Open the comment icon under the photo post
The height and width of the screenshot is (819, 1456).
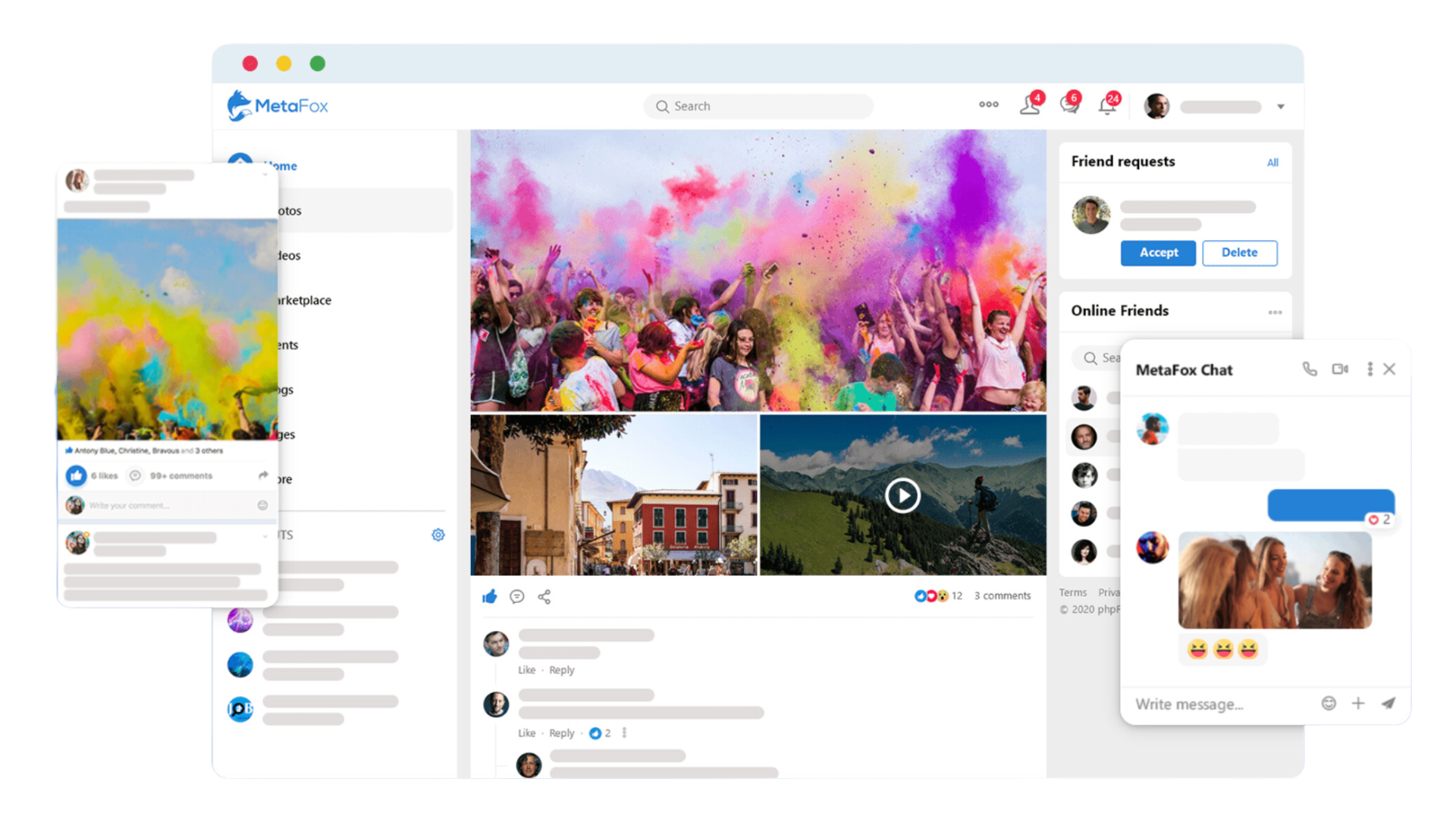click(516, 597)
